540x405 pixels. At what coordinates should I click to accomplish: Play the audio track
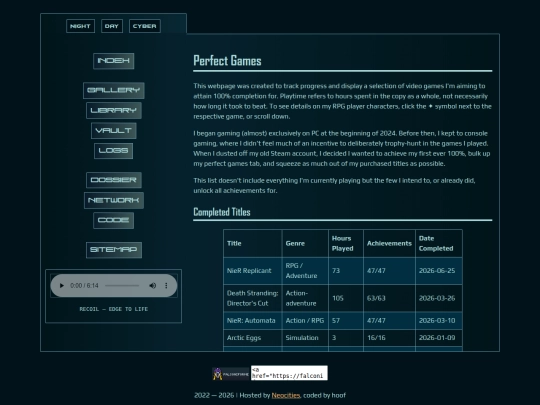62,285
